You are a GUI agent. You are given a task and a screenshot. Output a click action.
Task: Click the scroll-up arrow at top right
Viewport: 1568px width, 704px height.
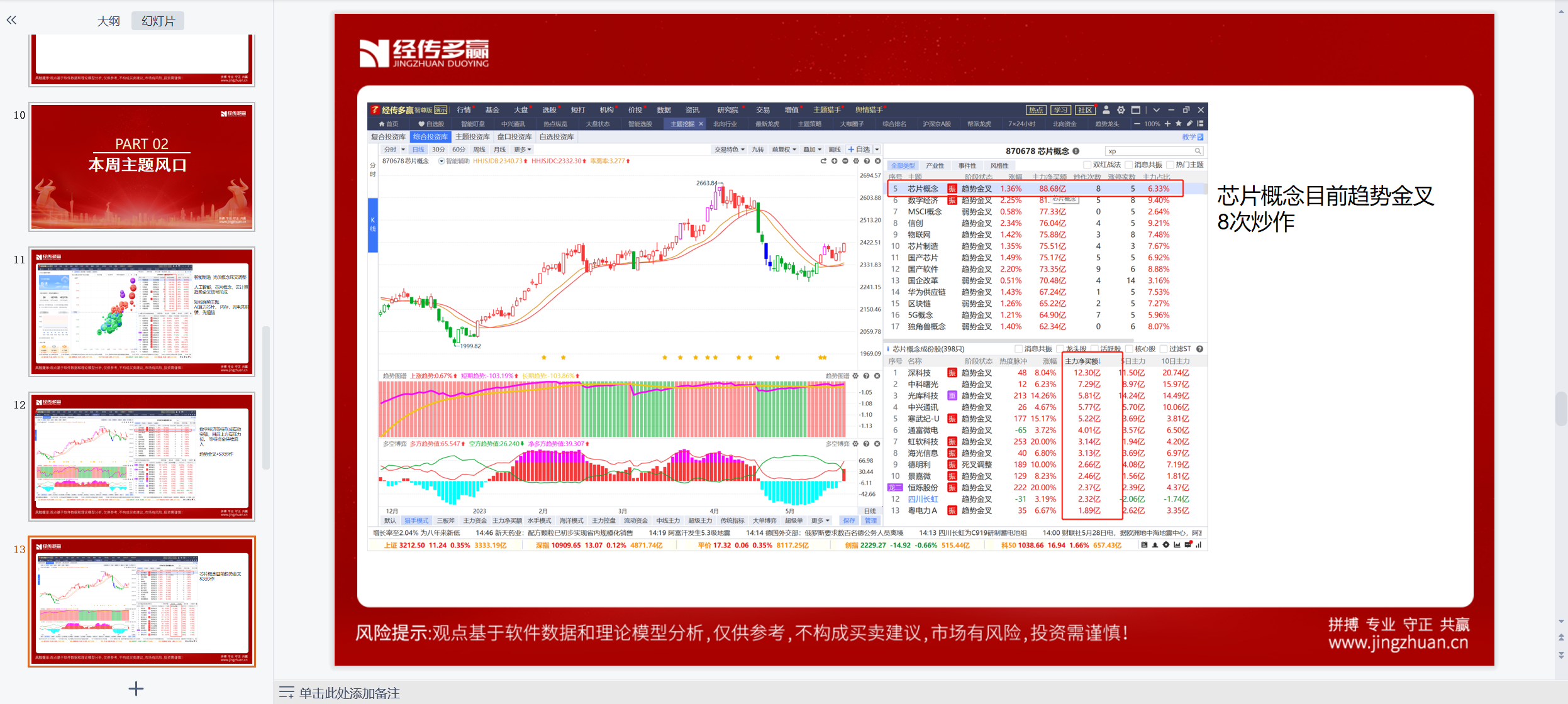coord(1561,11)
